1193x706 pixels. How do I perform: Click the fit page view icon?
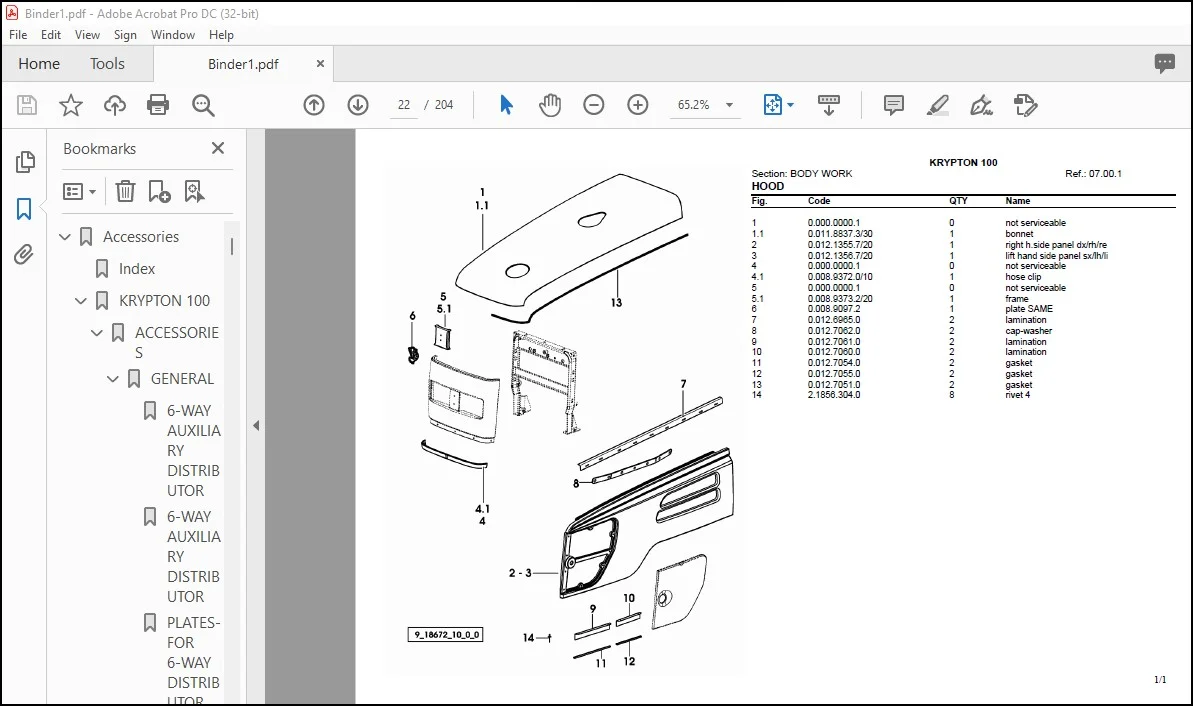(772, 105)
